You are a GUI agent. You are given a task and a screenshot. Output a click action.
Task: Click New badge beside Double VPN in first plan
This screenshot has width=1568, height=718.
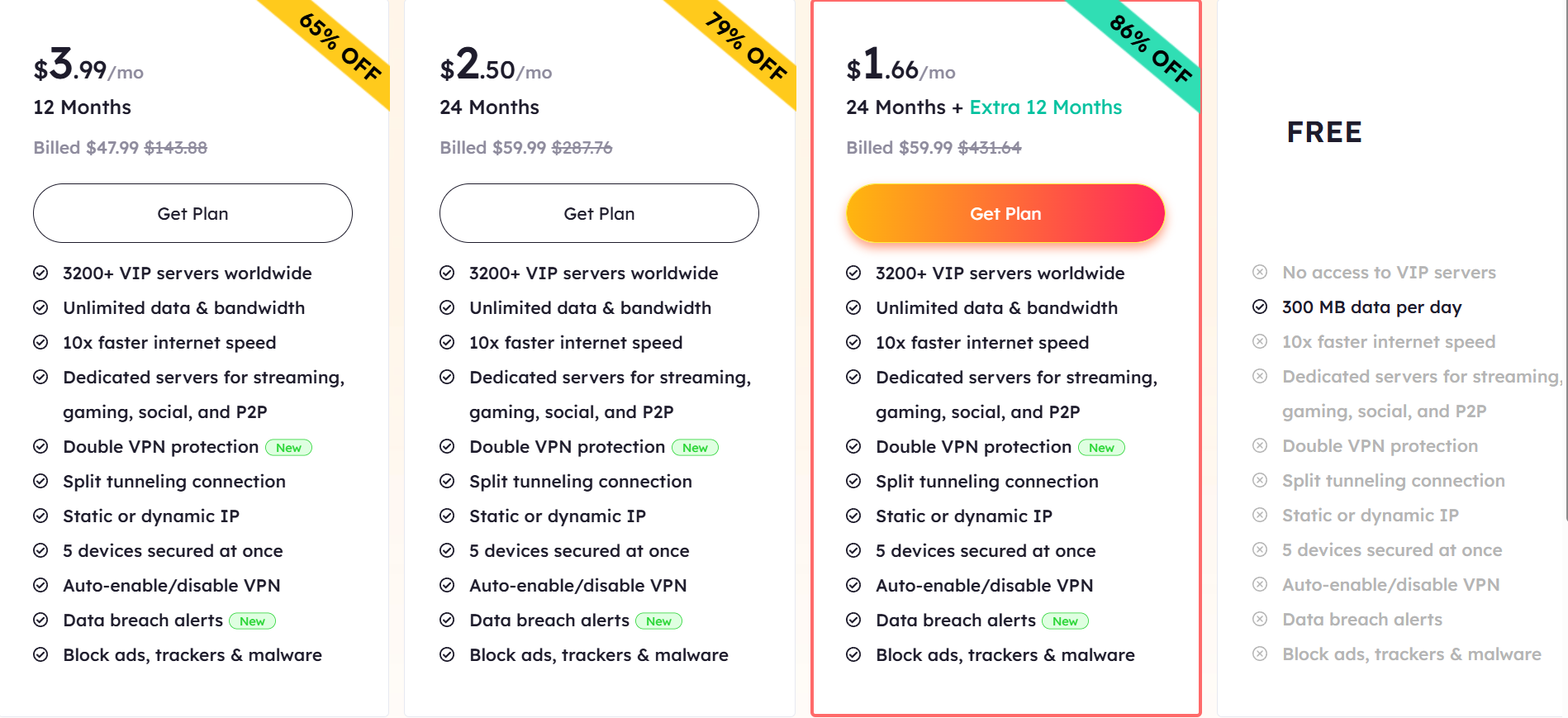(x=288, y=448)
